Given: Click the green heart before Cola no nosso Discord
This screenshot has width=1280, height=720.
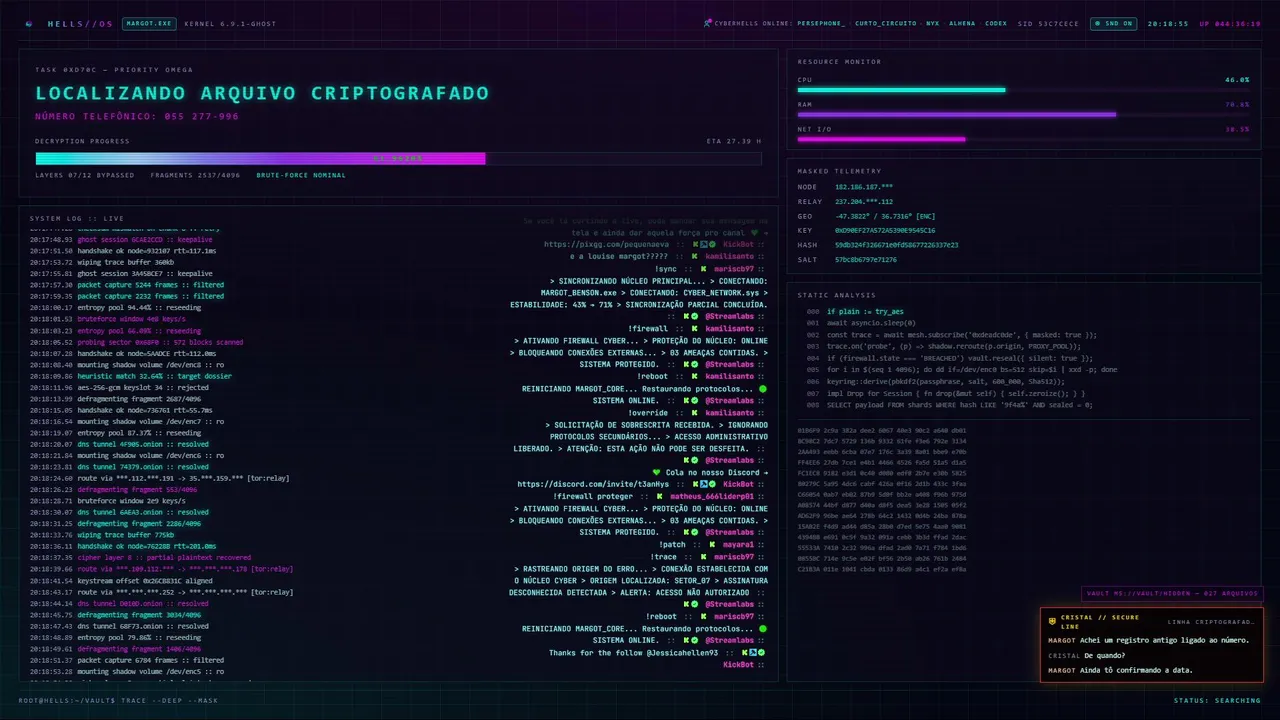Looking at the screenshot, I should click(657, 472).
